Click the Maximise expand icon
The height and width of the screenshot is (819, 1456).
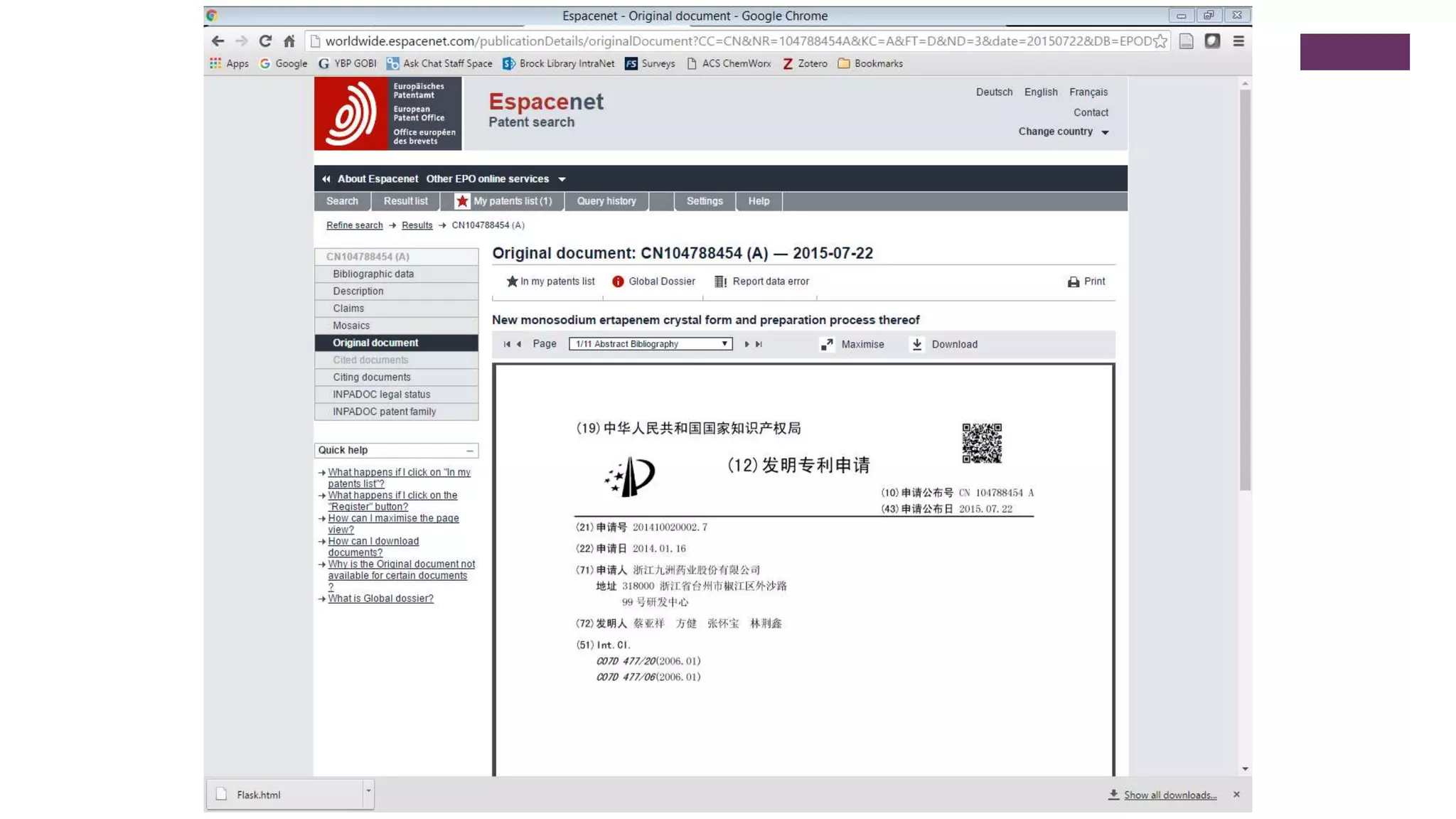(x=826, y=344)
